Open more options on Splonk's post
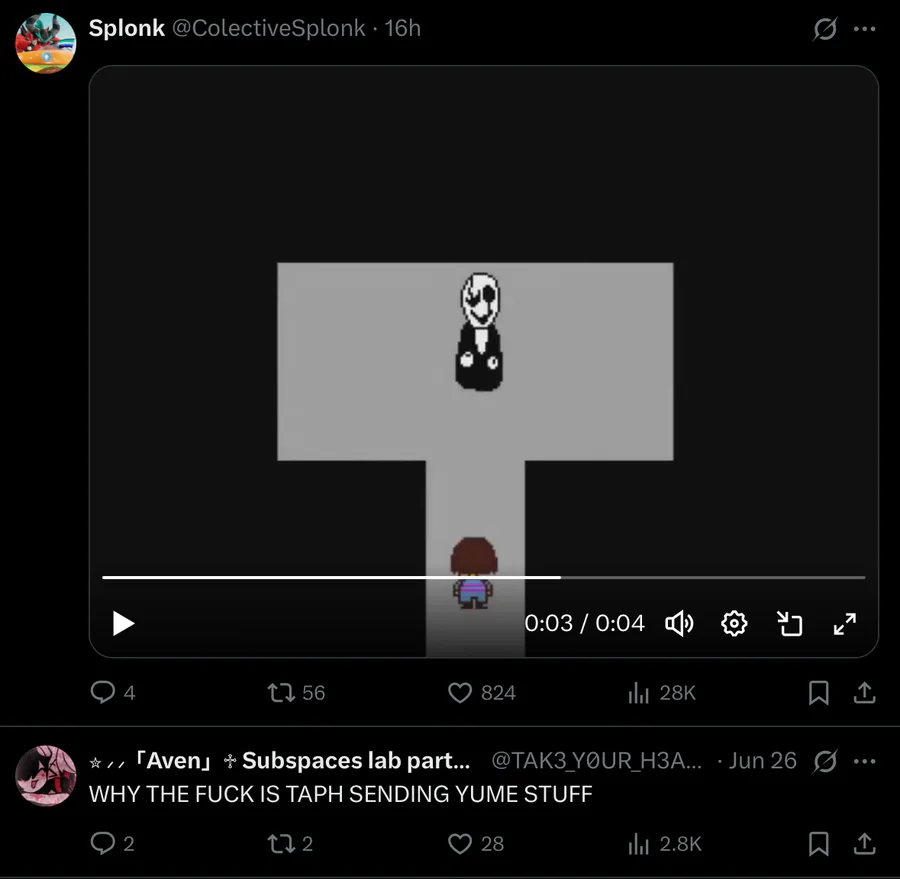900x879 pixels. pyautogui.click(x=864, y=29)
